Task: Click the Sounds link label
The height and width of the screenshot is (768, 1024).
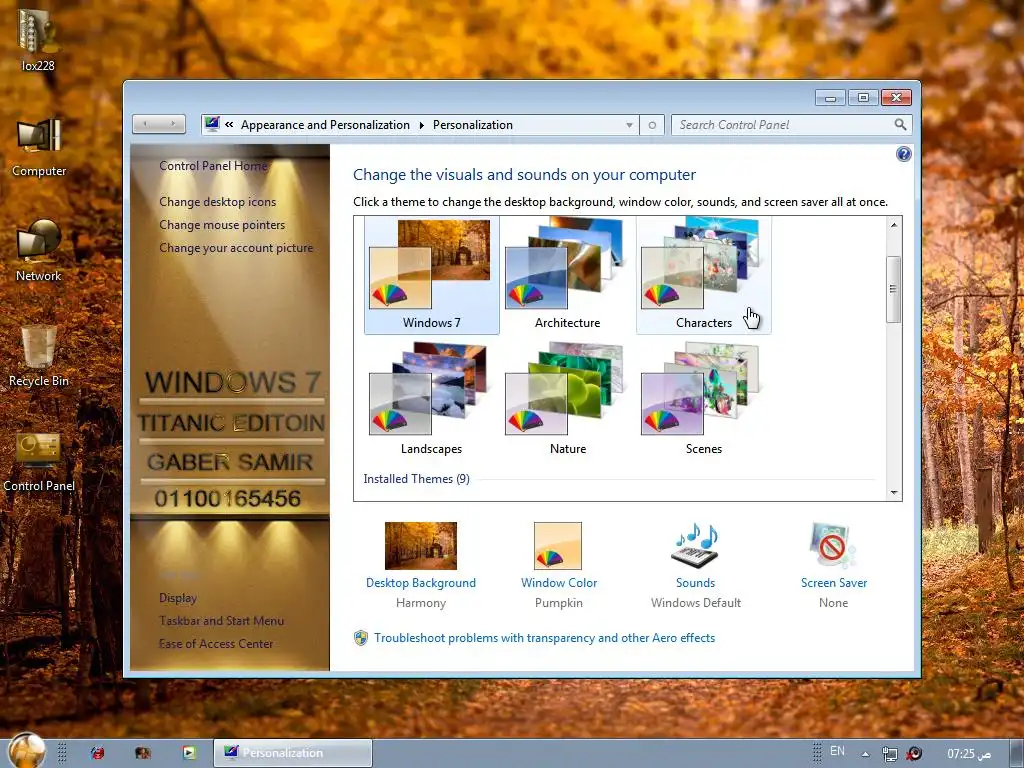Action: (695, 583)
